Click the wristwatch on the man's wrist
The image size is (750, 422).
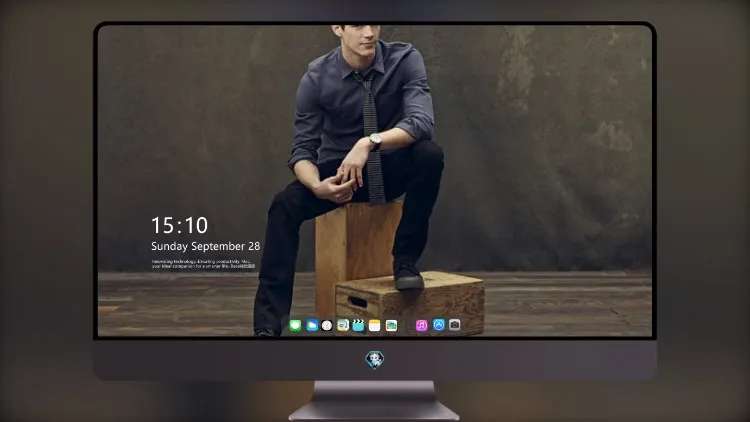point(375,141)
